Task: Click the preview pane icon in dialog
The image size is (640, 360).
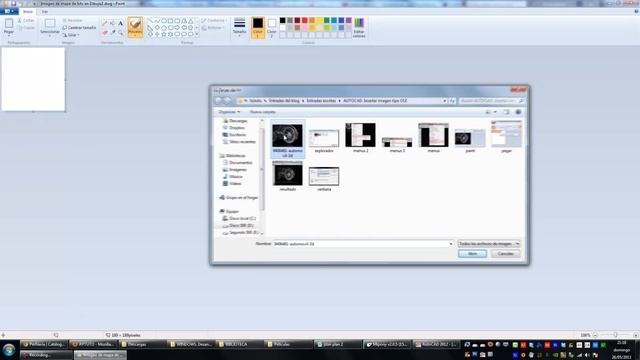Action: 506,112
